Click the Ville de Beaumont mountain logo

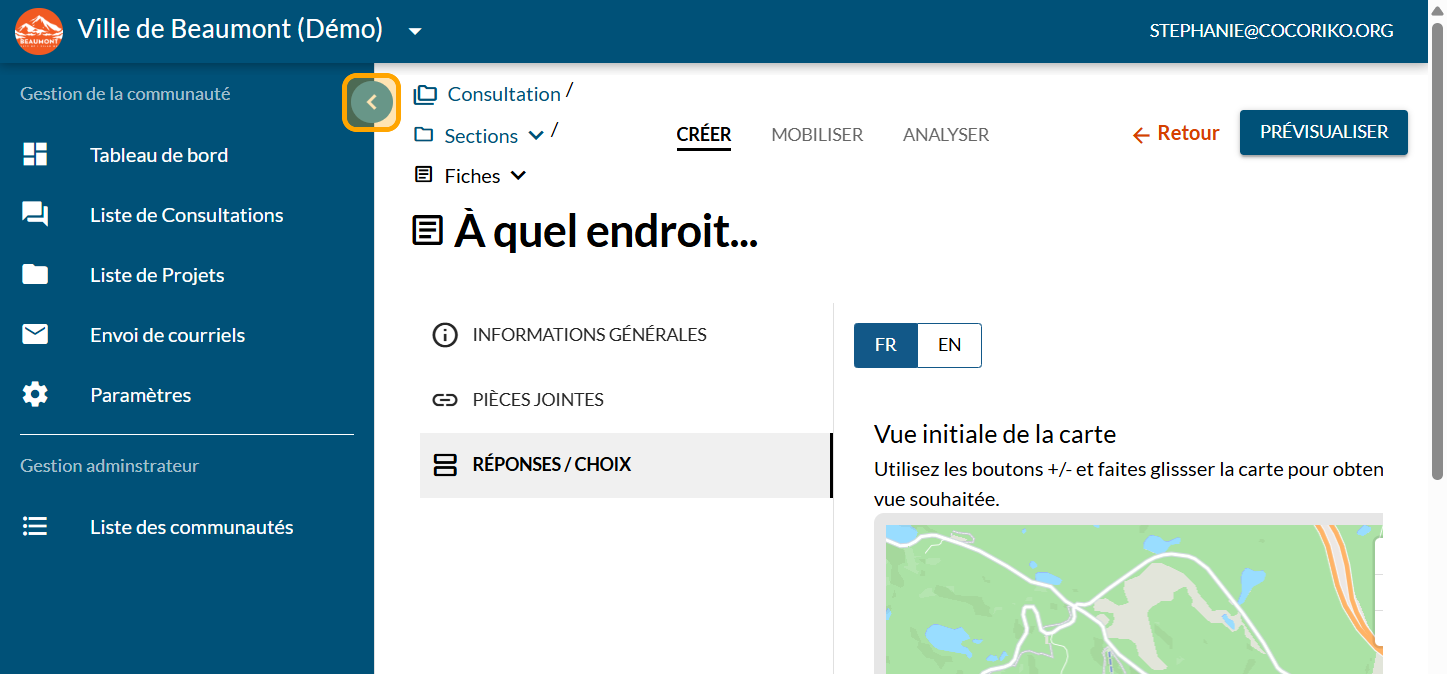39,31
